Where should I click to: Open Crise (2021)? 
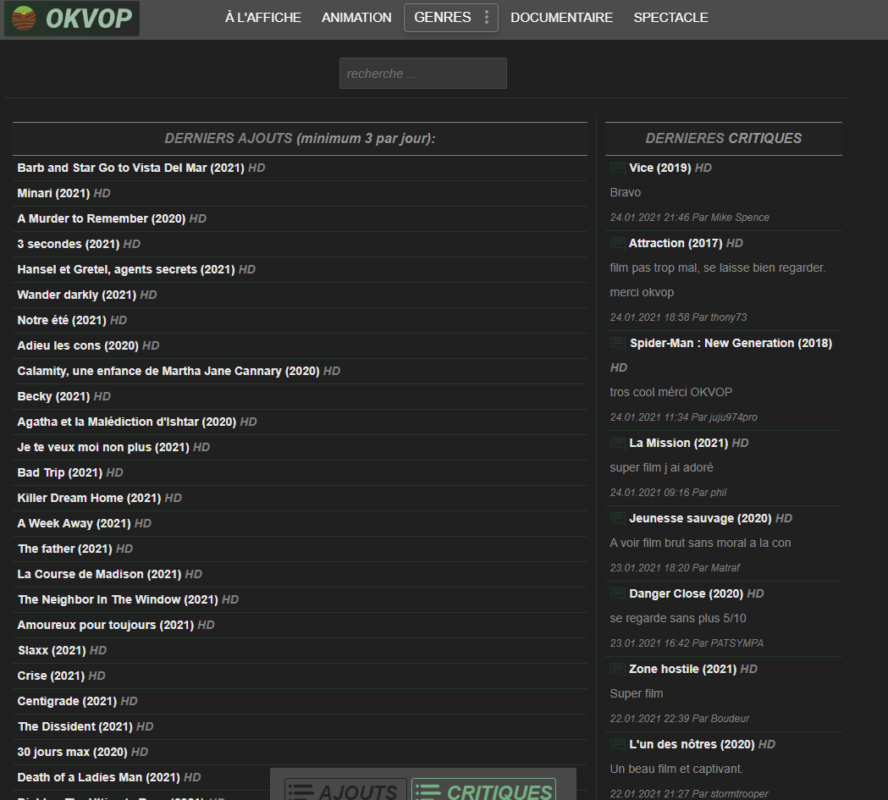[x=50, y=676]
